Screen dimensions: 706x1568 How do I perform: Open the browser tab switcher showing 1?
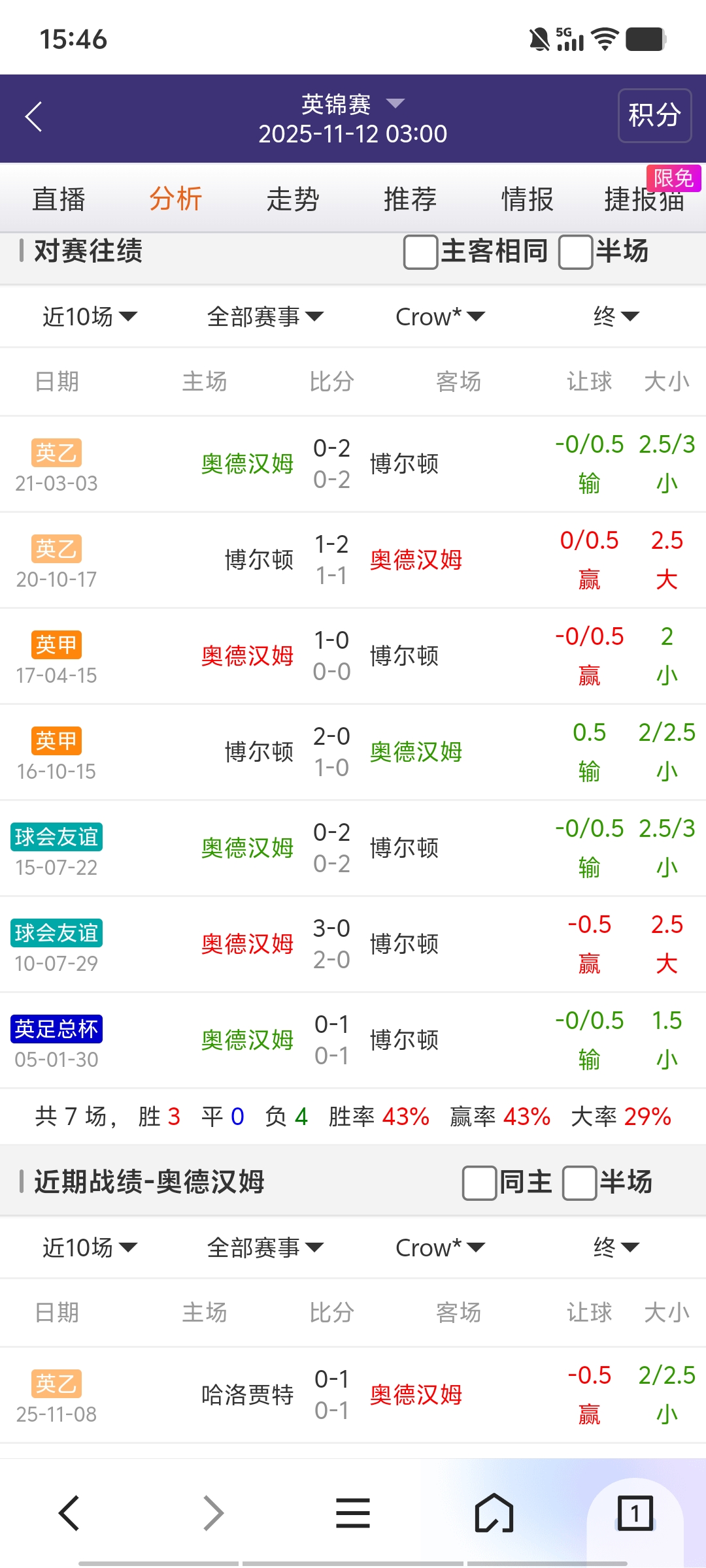(x=635, y=1513)
